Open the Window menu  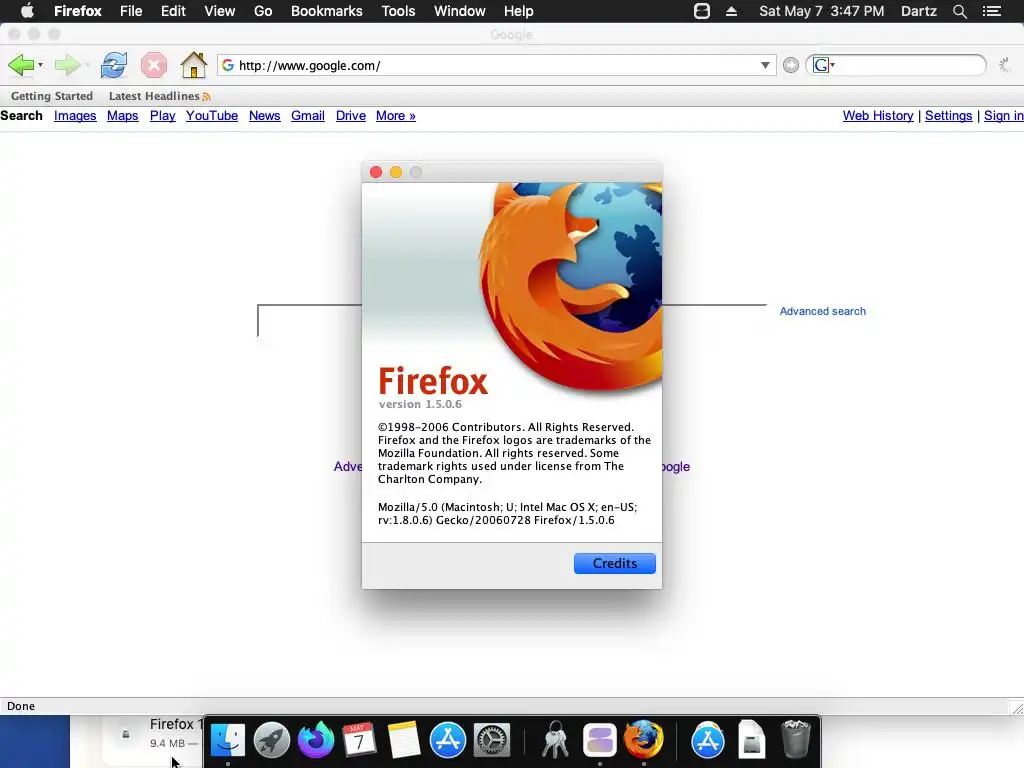(x=460, y=11)
